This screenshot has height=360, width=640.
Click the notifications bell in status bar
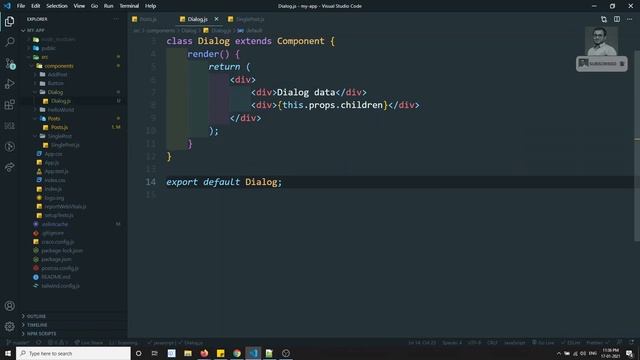coord(631,342)
